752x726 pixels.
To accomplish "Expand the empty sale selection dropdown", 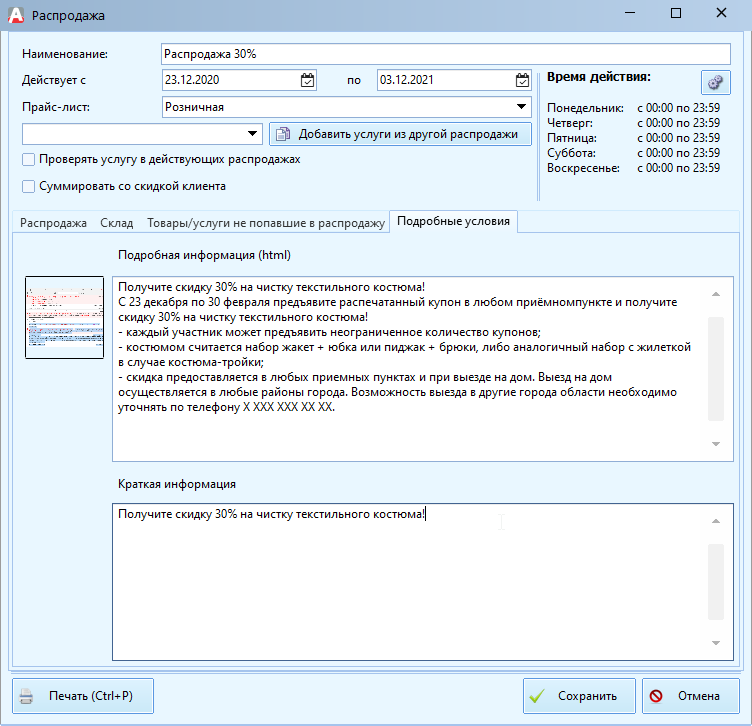I will (x=252, y=134).
